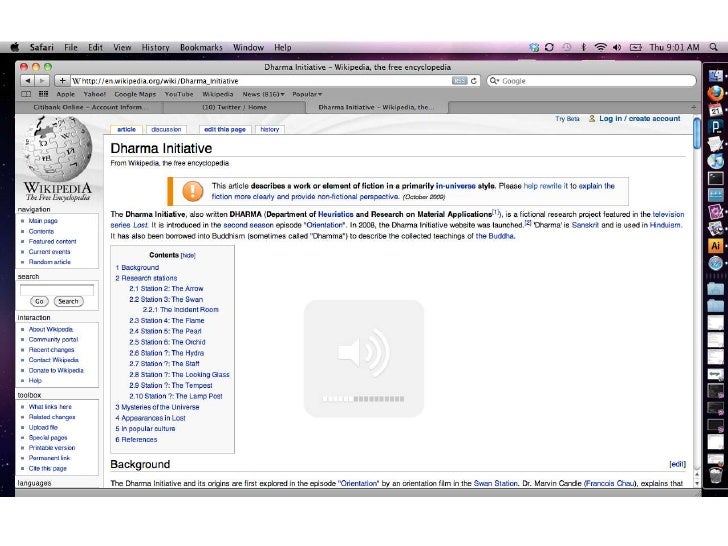Screen dimensions: 728x546
Task: Hide the Contents table via [hide]
Action: 188,255
